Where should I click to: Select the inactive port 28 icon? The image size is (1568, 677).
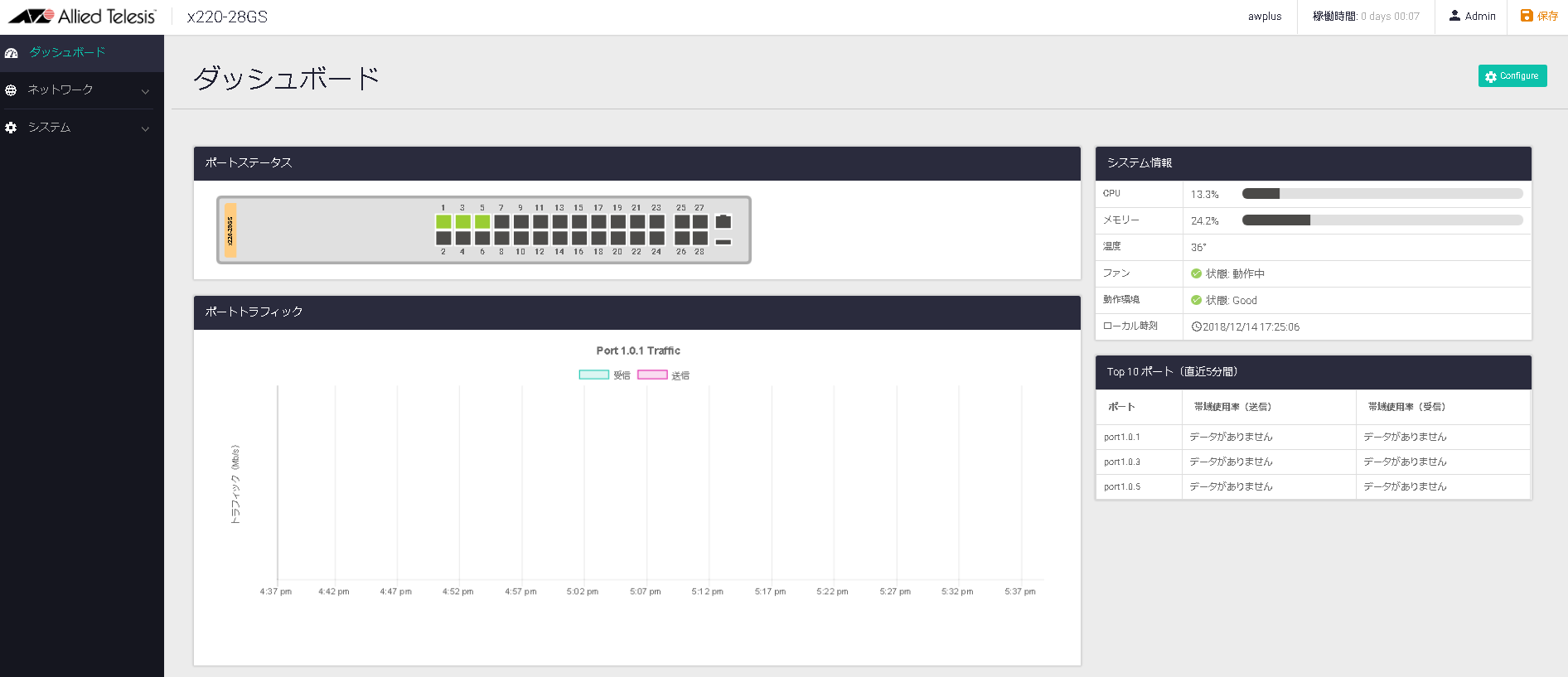click(x=700, y=239)
